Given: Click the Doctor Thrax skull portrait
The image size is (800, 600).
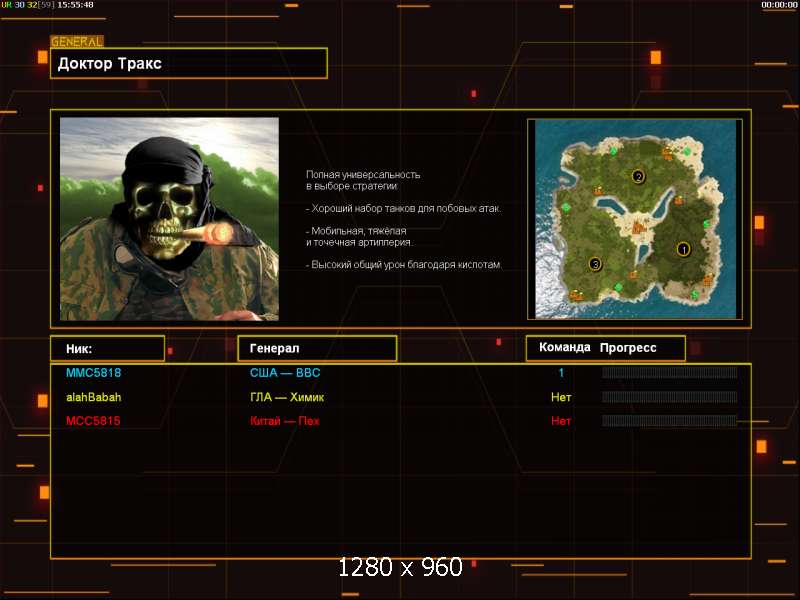Looking at the screenshot, I should point(169,219).
